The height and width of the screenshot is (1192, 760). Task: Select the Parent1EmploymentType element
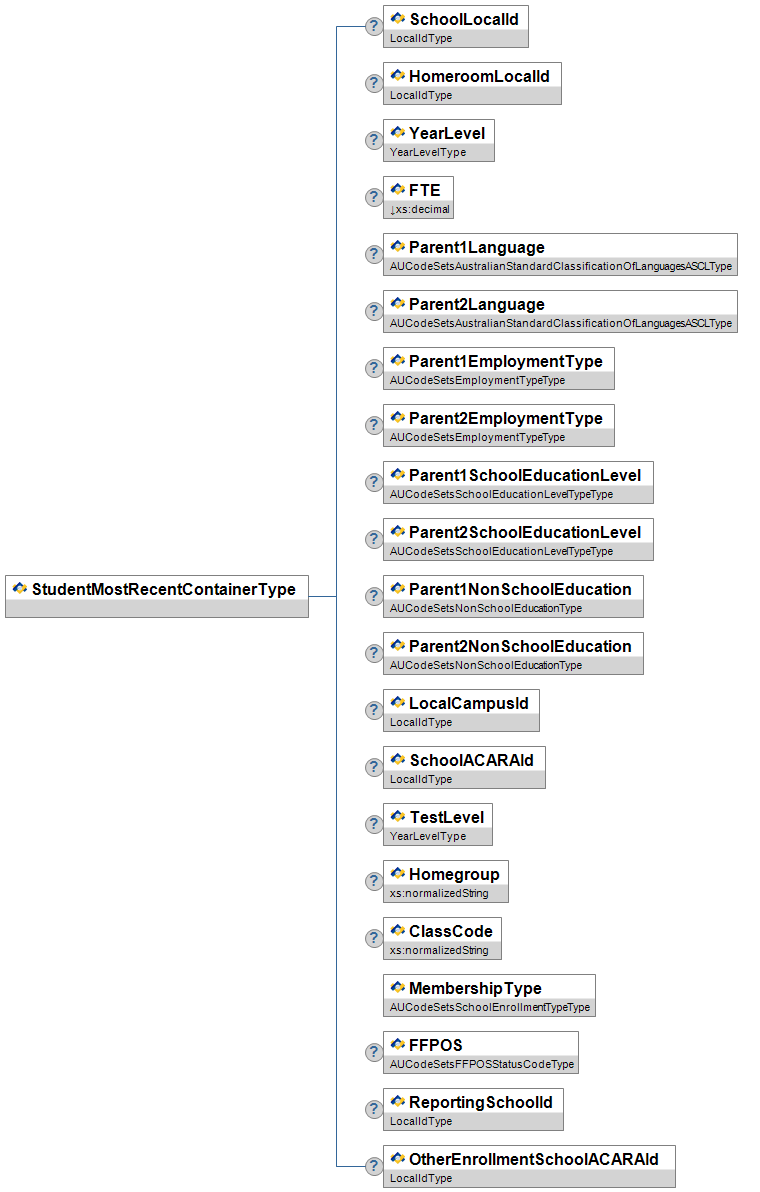tap(499, 369)
